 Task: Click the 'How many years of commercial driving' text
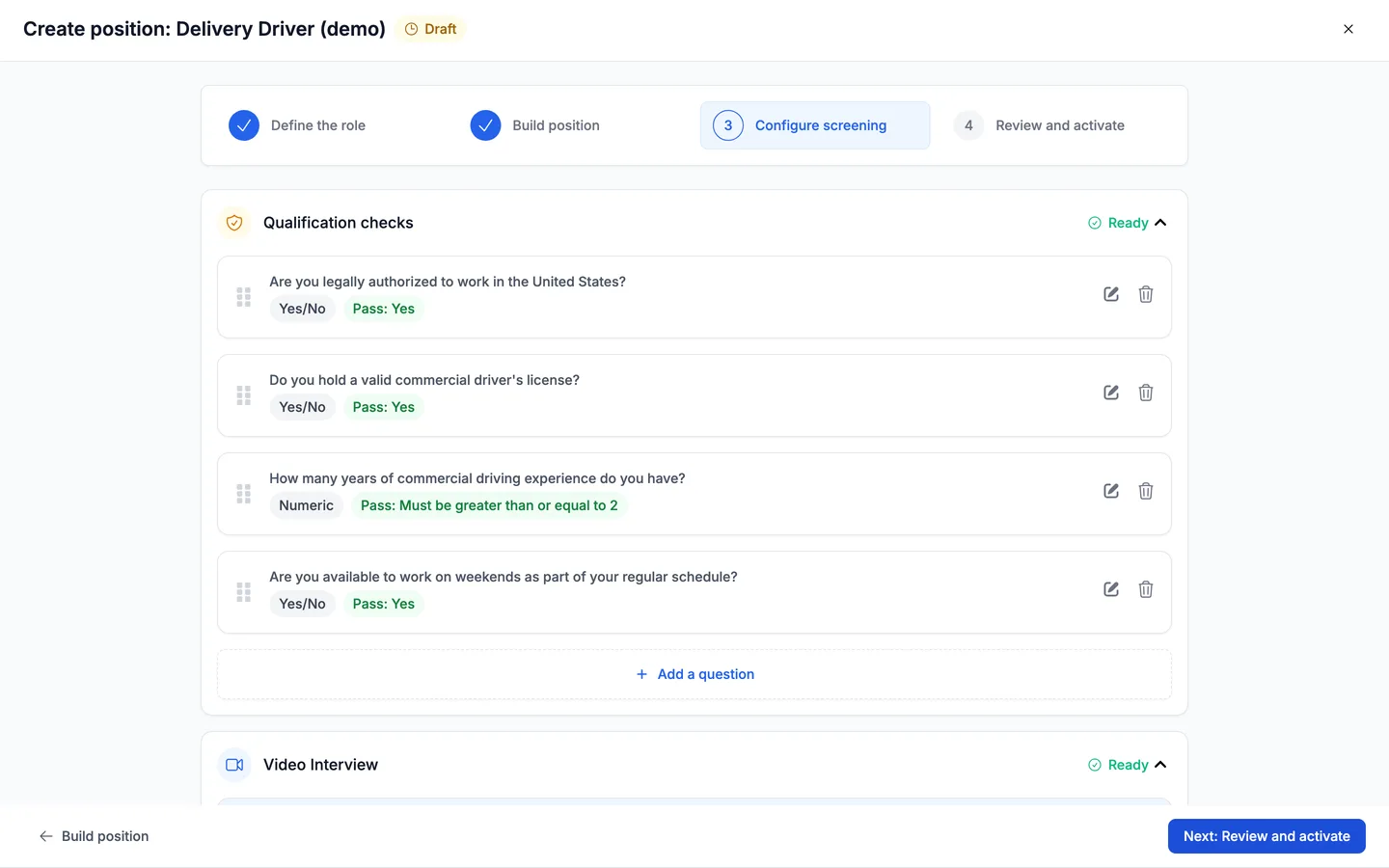coord(477,478)
